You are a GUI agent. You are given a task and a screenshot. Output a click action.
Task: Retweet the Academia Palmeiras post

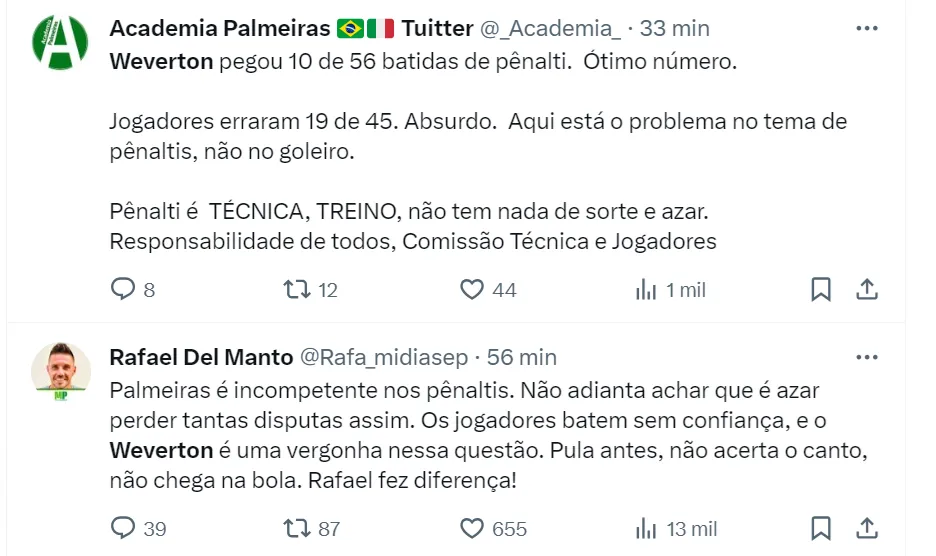(x=296, y=290)
